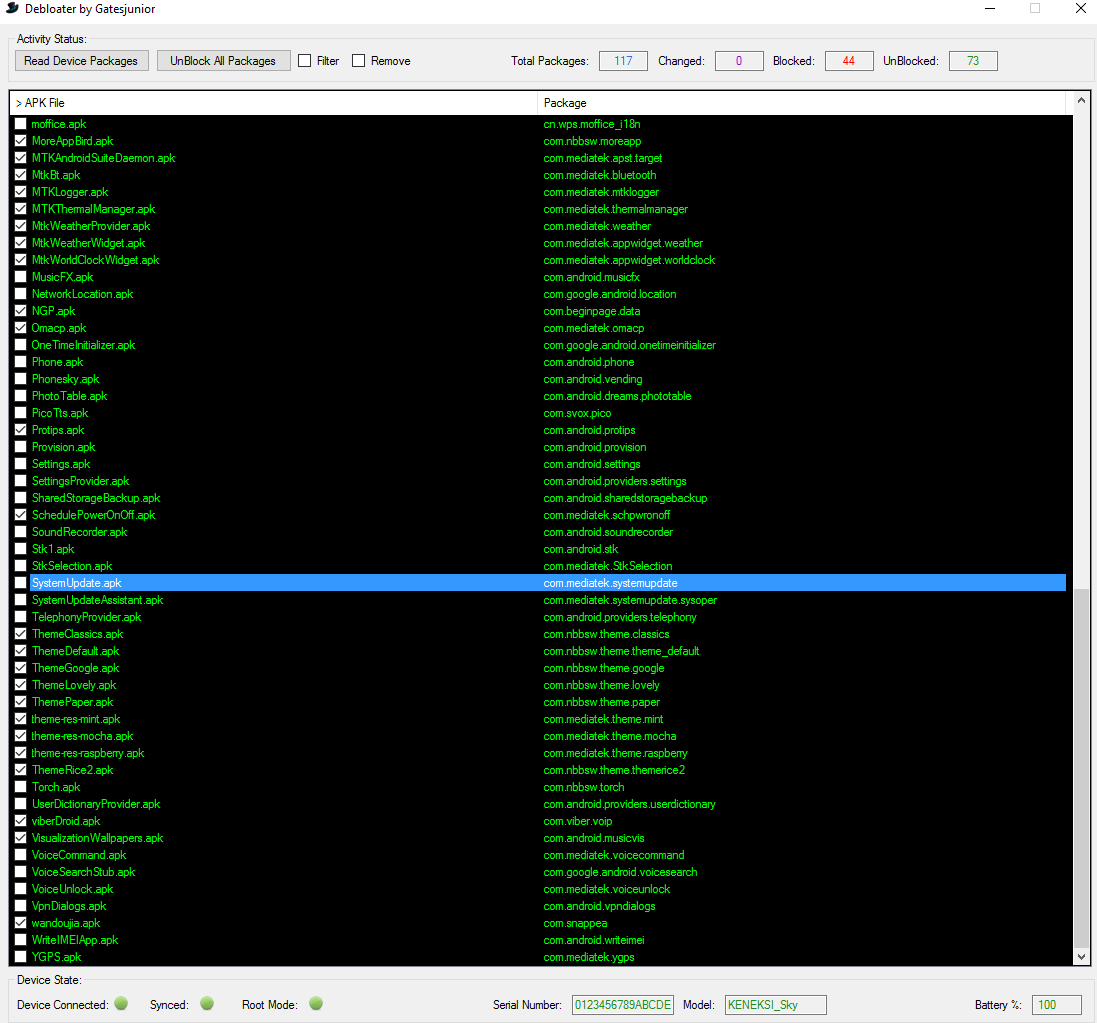Screen dimensions: 1097x1023
Task: Check the YGPS.apk checkbox
Action: 20,957
